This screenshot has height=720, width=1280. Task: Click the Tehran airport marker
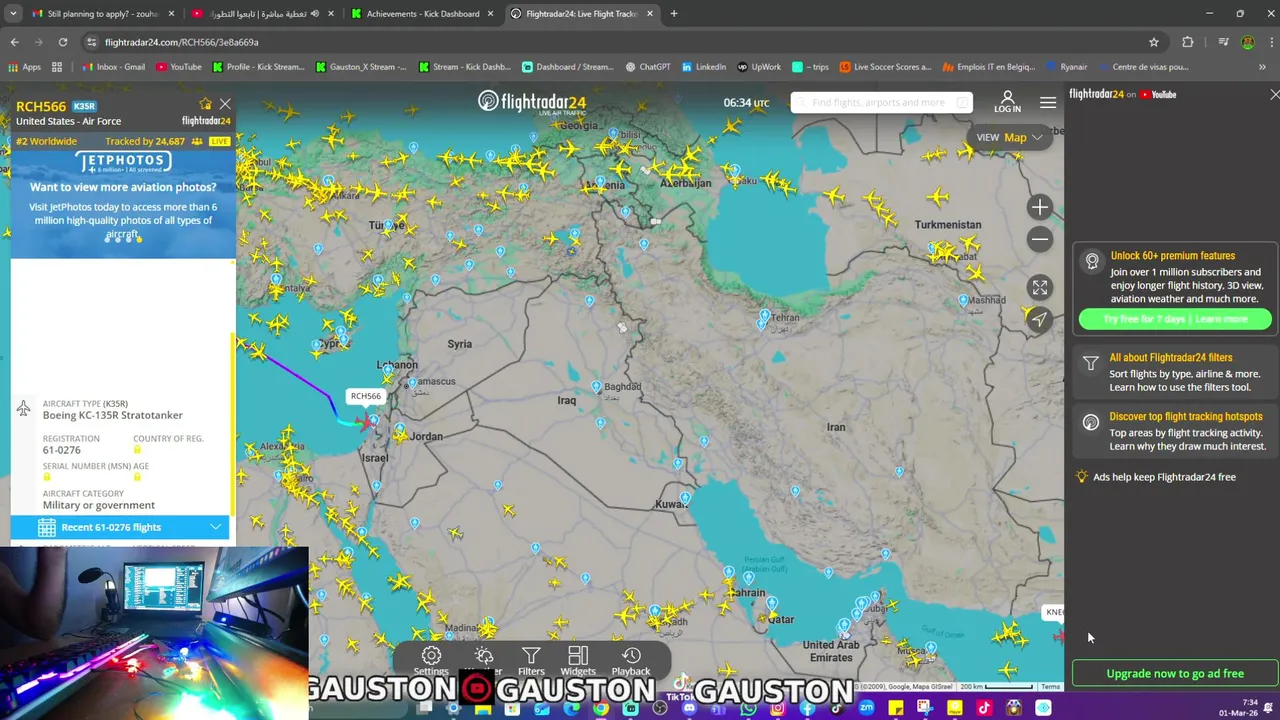click(x=765, y=316)
